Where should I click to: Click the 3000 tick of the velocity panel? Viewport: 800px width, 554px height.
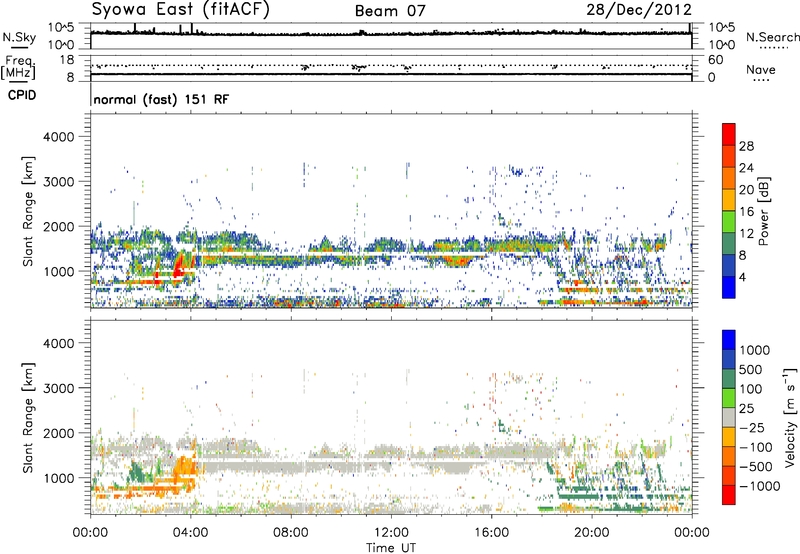click(x=58, y=388)
